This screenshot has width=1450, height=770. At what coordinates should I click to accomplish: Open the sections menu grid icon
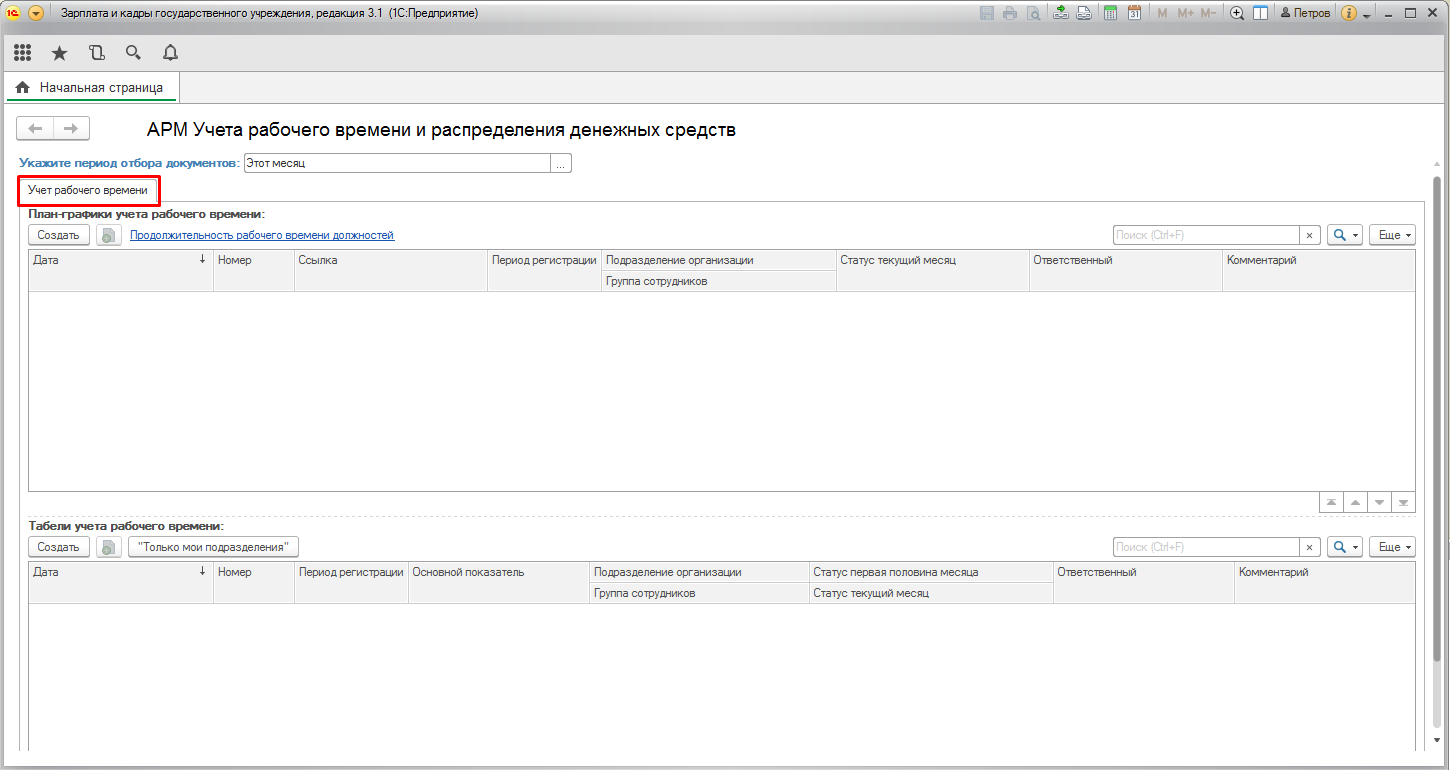(x=22, y=53)
